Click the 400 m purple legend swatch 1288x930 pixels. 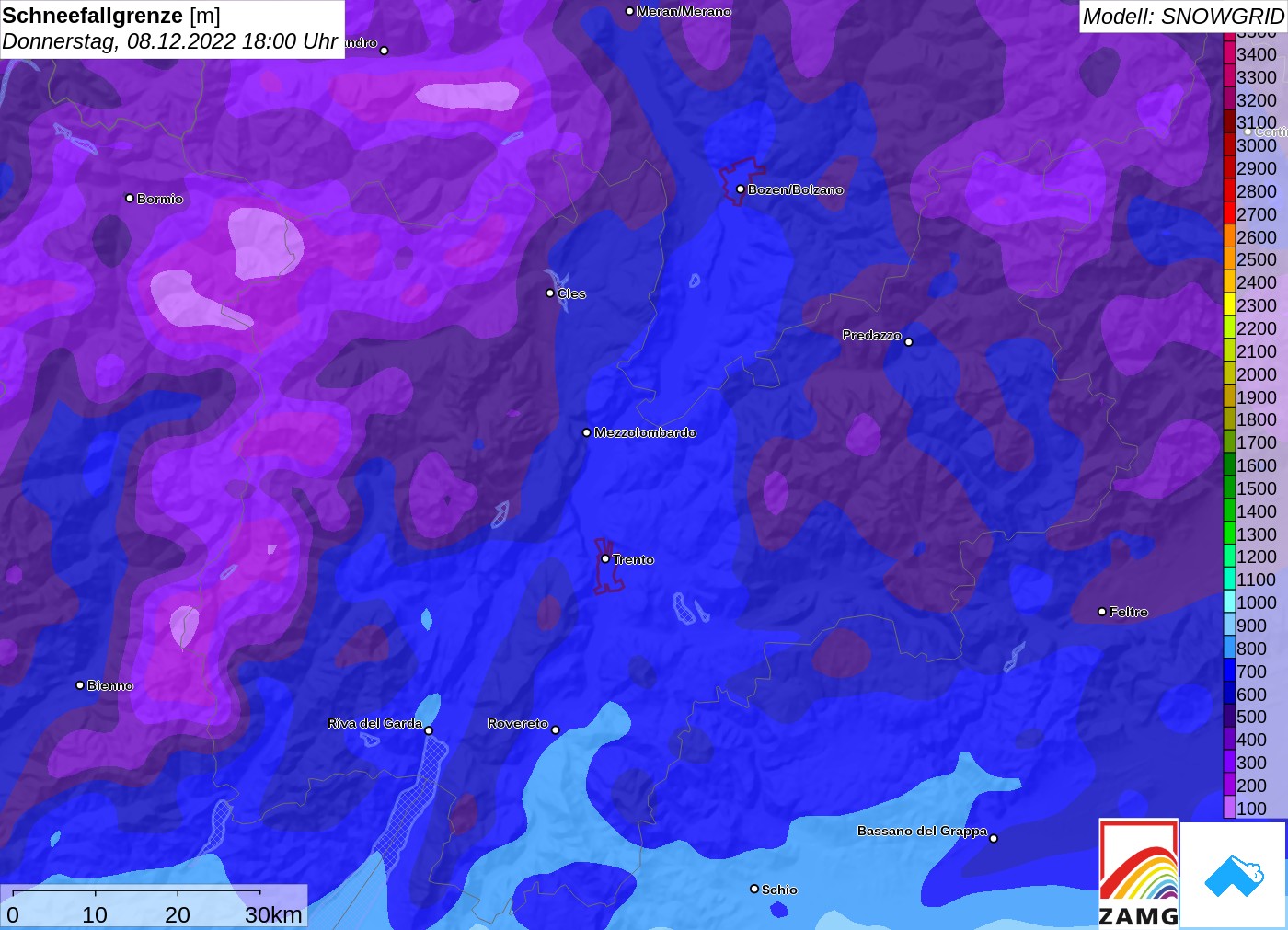[1229, 740]
